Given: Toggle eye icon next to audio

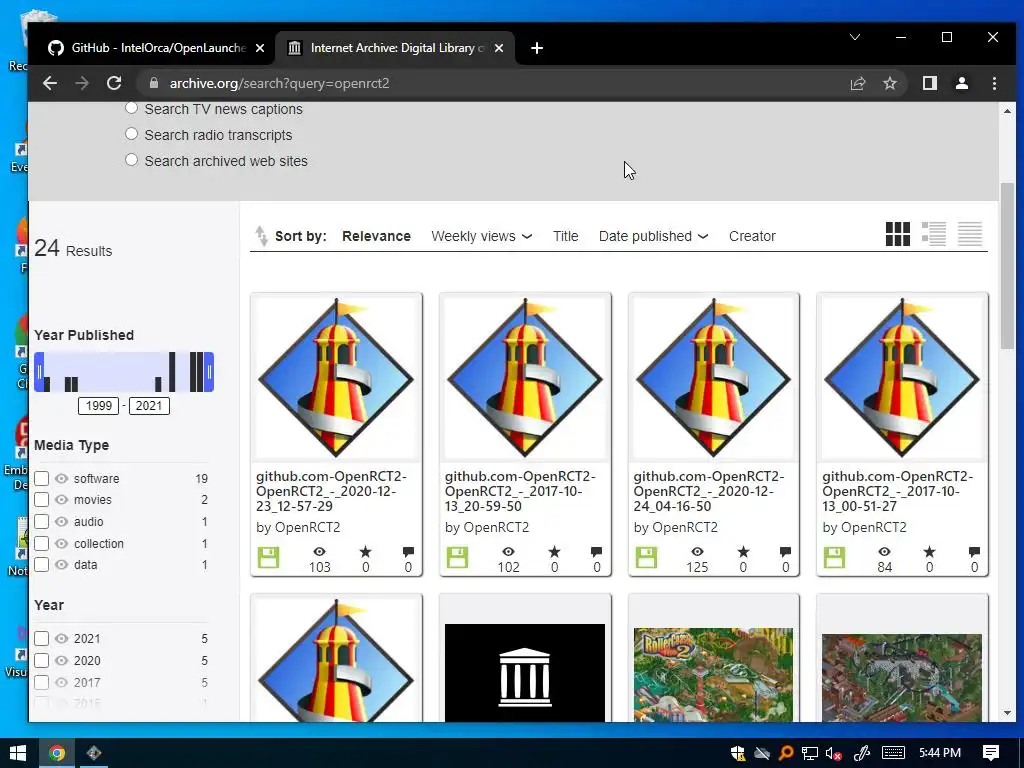Looking at the screenshot, I should tap(61, 522).
